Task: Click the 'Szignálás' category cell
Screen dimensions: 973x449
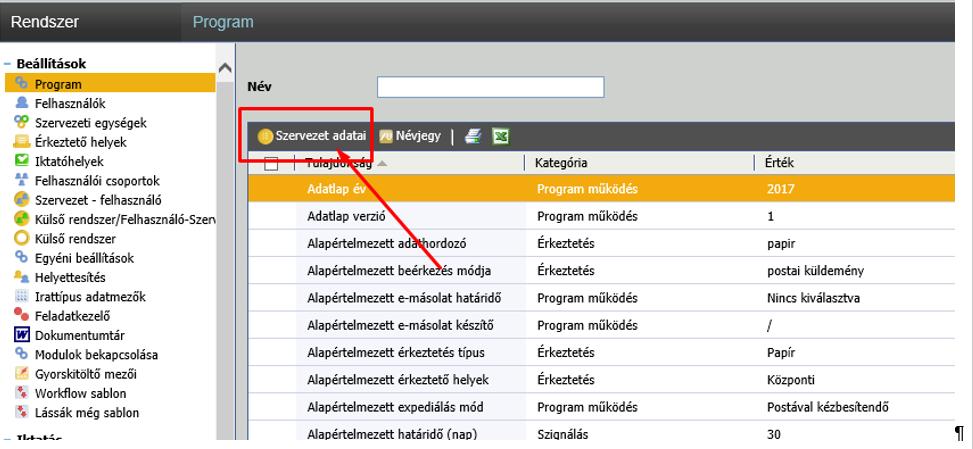Action: (563, 435)
